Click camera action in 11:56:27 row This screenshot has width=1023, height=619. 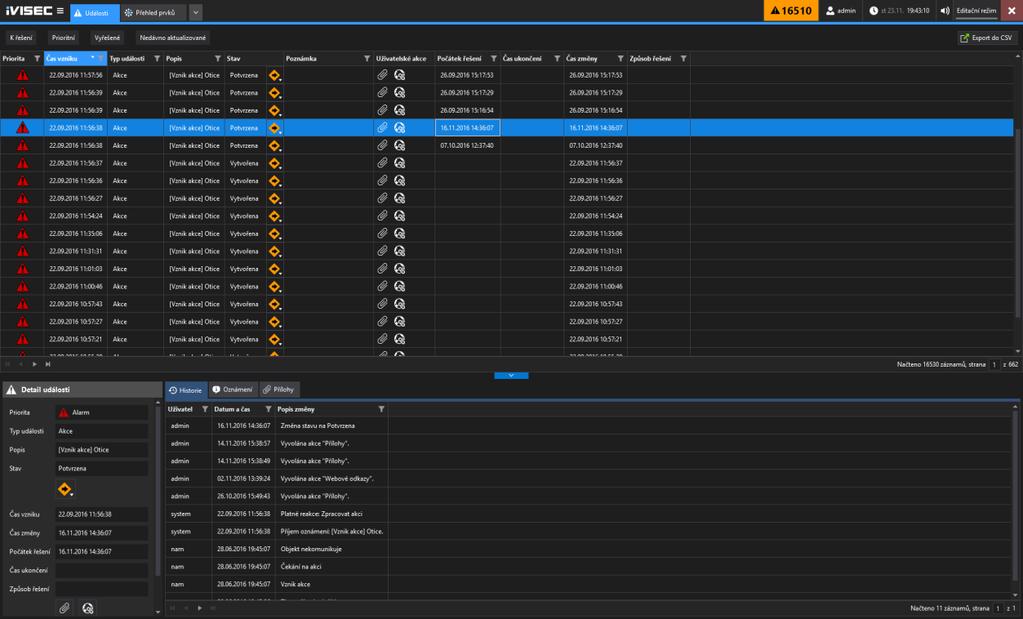click(x=399, y=198)
